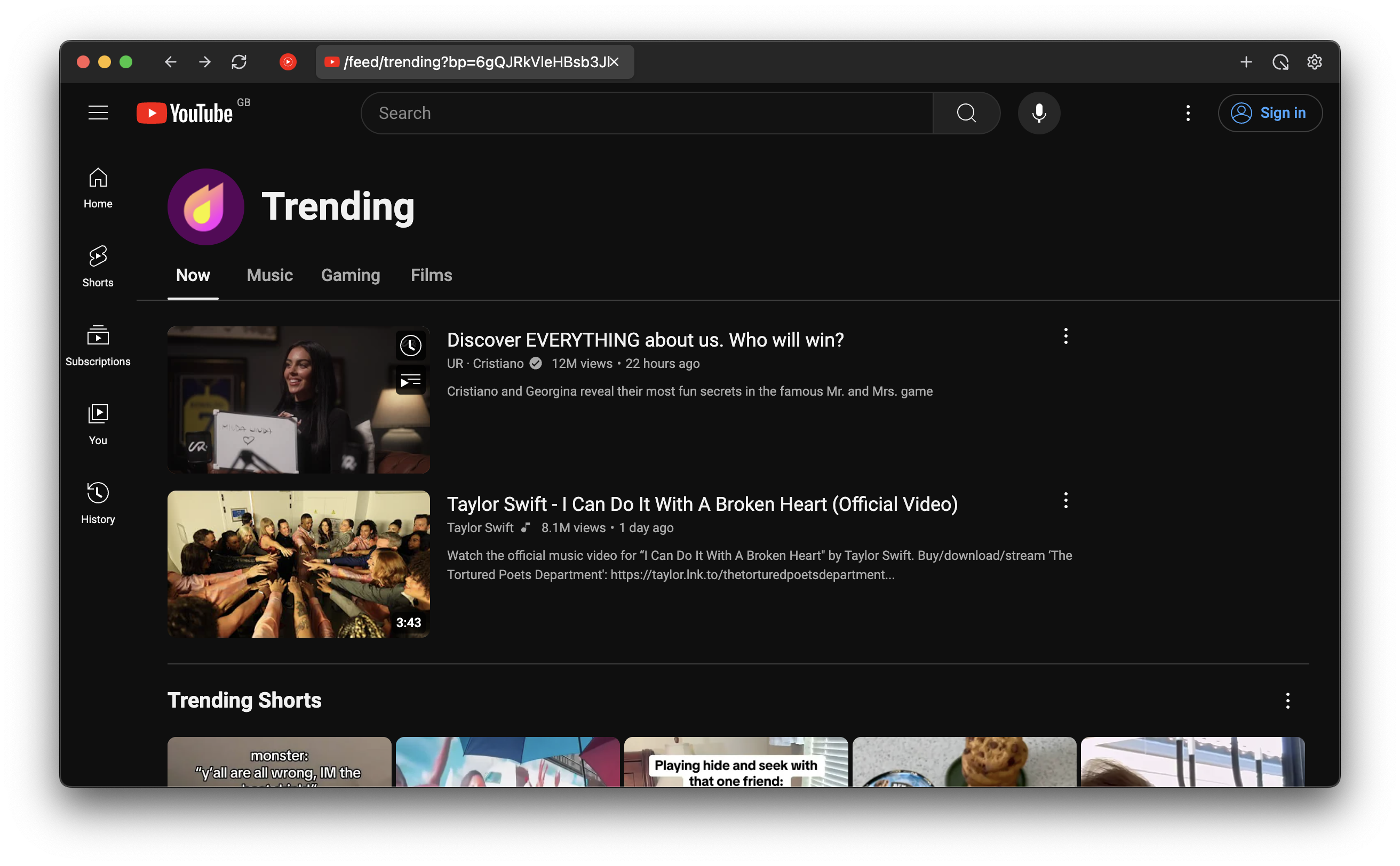Open YouTube settings three-dot menu

tap(1188, 113)
